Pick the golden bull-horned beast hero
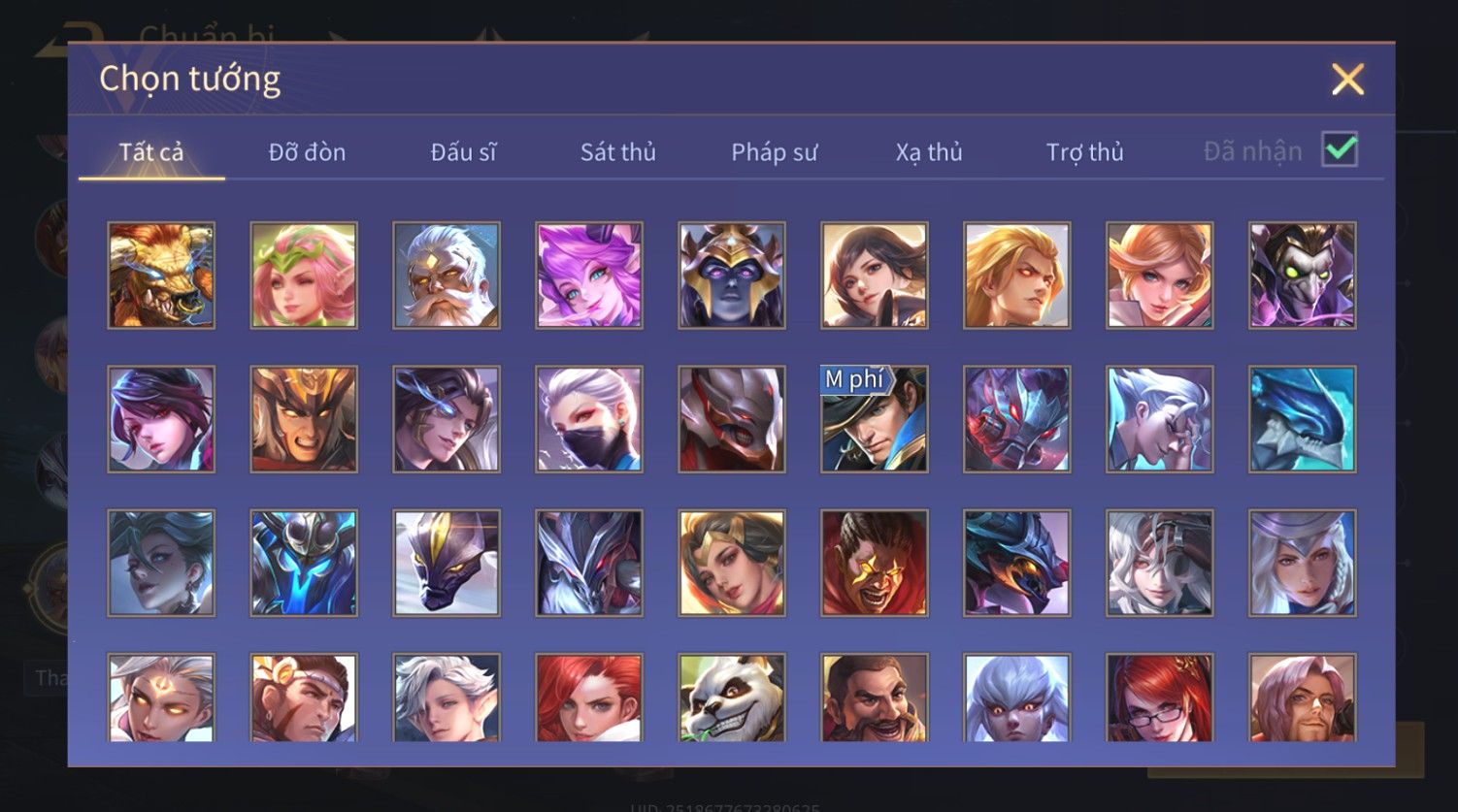The width and height of the screenshot is (1458, 812). tap(161, 276)
